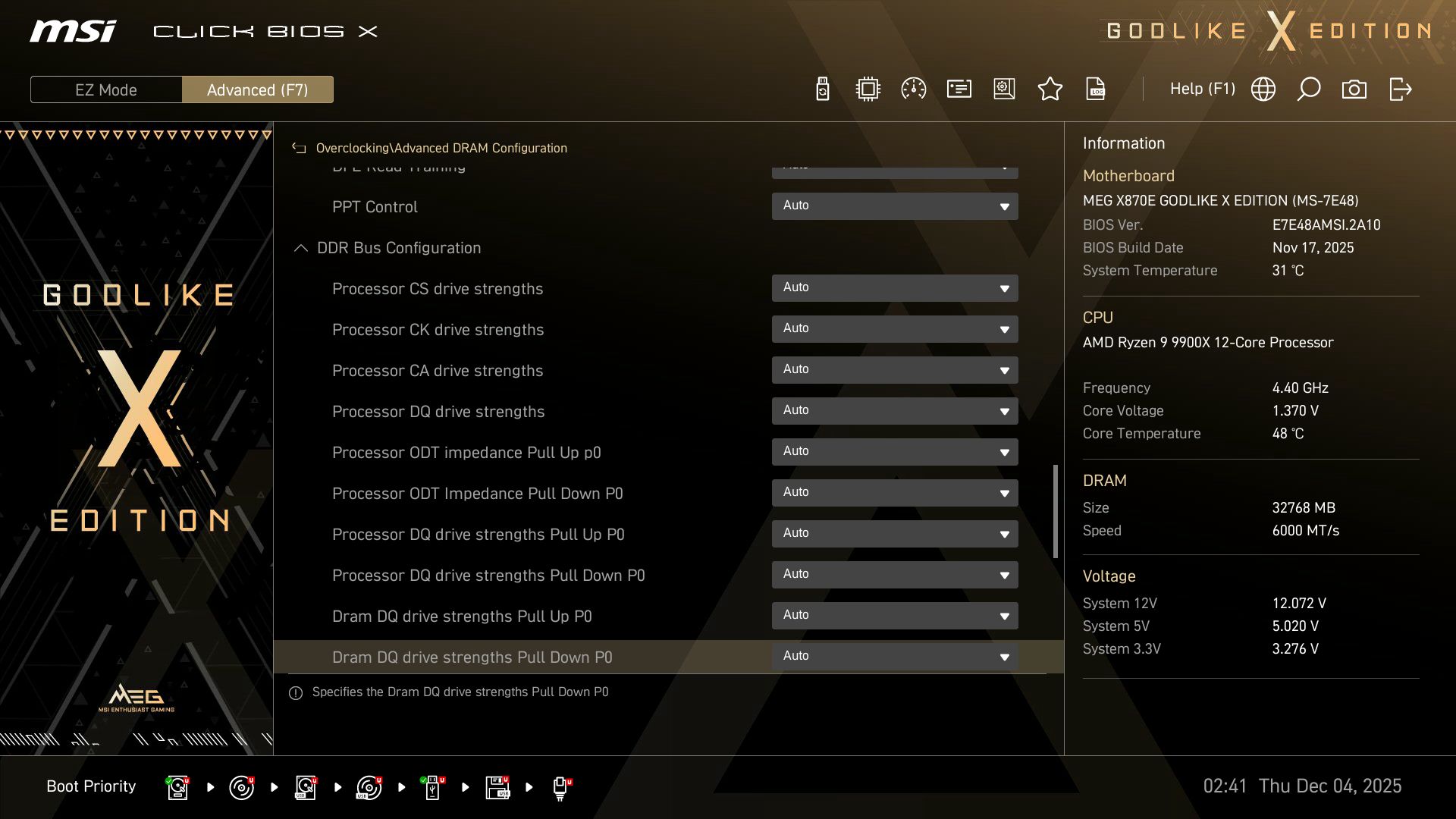The height and width of the screenshot is (819, 1456).
Task: Select the Advanced (F7) tab
Action: [258, 89]
